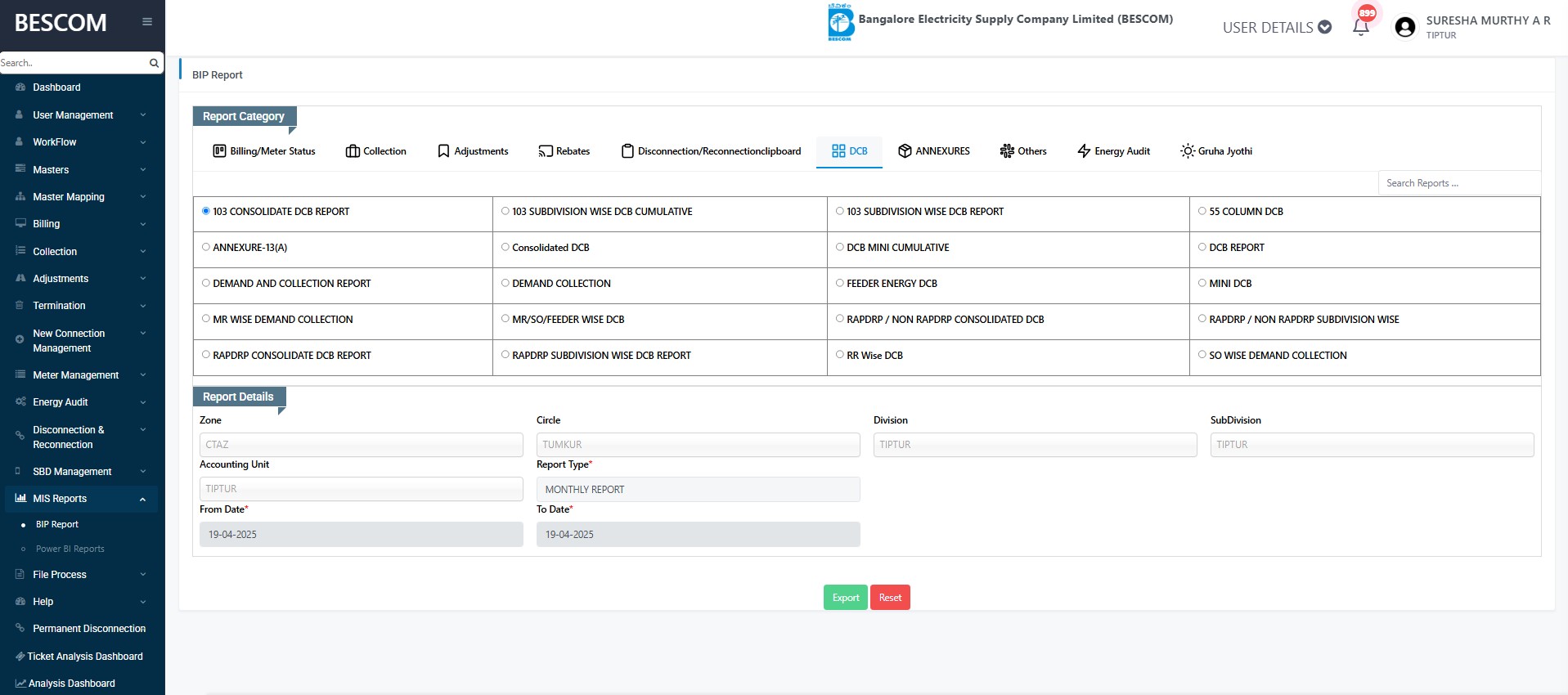This screenshot has width=1568, height=695.
Task: Click the green Export button
Action: [845, 598]
